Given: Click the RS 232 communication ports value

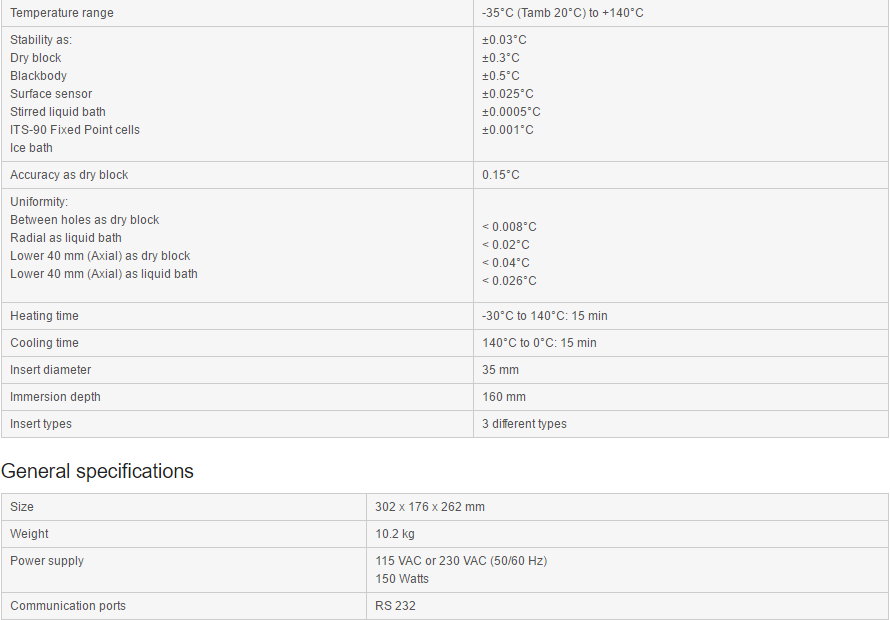Looking at the screenshot, I should pos(395,606).
